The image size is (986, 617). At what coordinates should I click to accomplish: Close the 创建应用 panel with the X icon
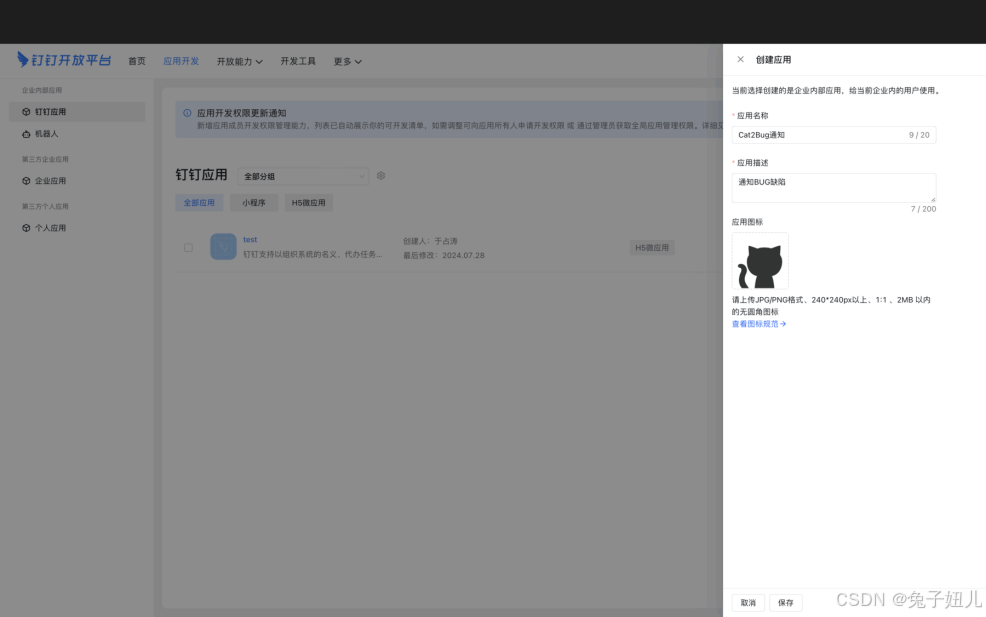pyautogui.click(x=739, y=58)
